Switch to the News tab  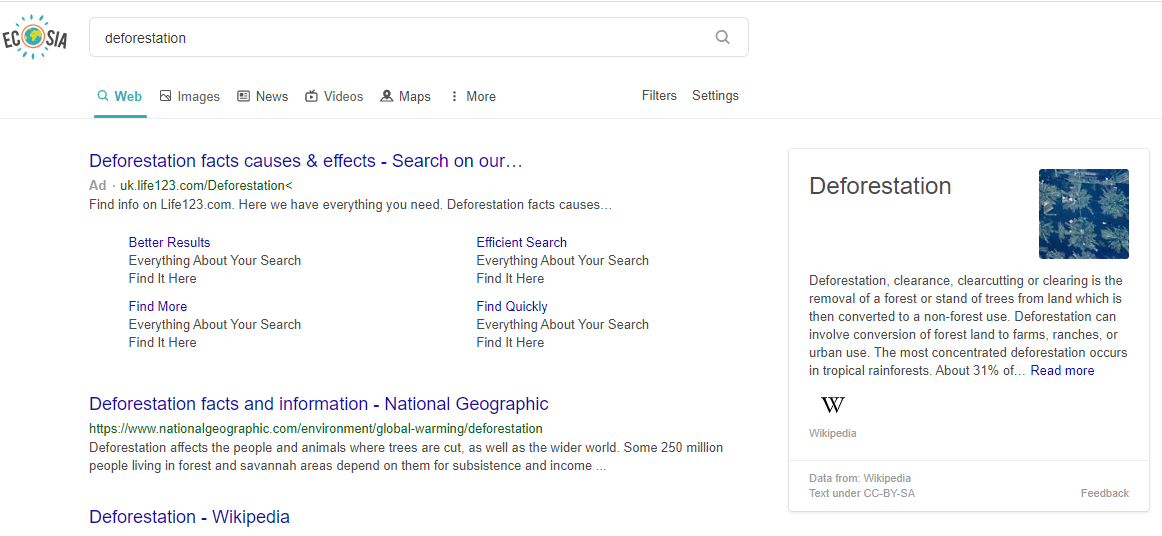[x=262, y=96]
